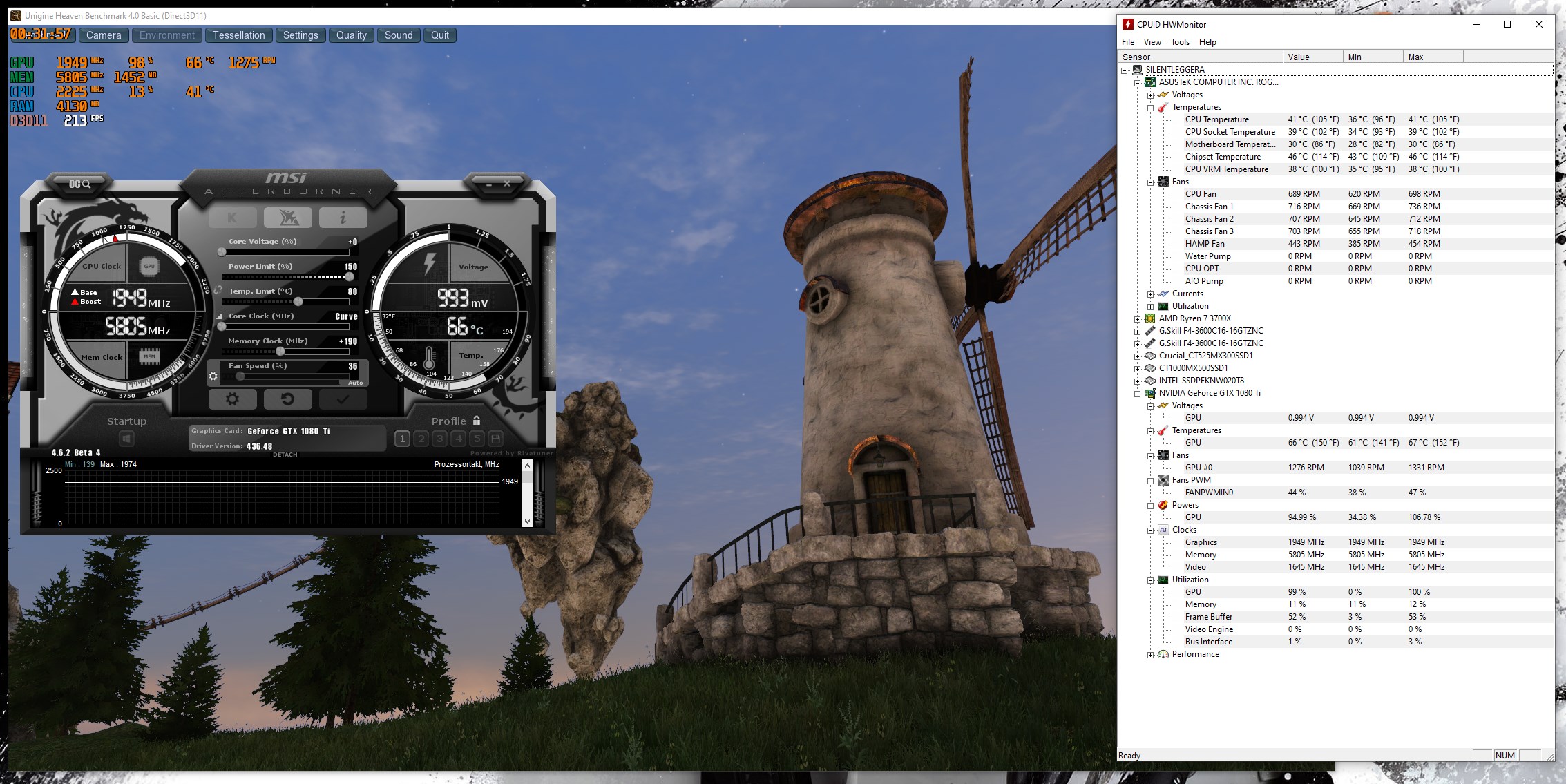Open the Camera menu in Heaven Benchmark
The width and height of the screenshot is (1566, 784).
coord(104,35)
